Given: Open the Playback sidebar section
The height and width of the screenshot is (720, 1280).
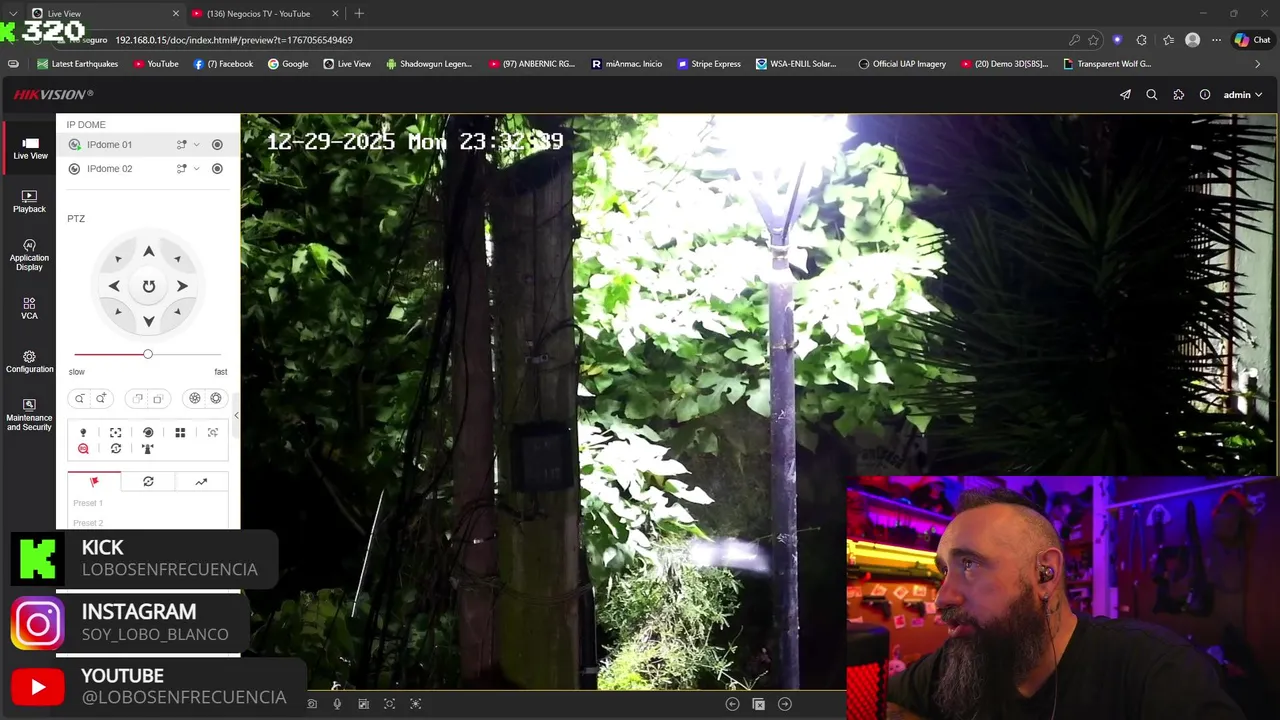Looking at the screenshot, I should click(x=29, y=201).
